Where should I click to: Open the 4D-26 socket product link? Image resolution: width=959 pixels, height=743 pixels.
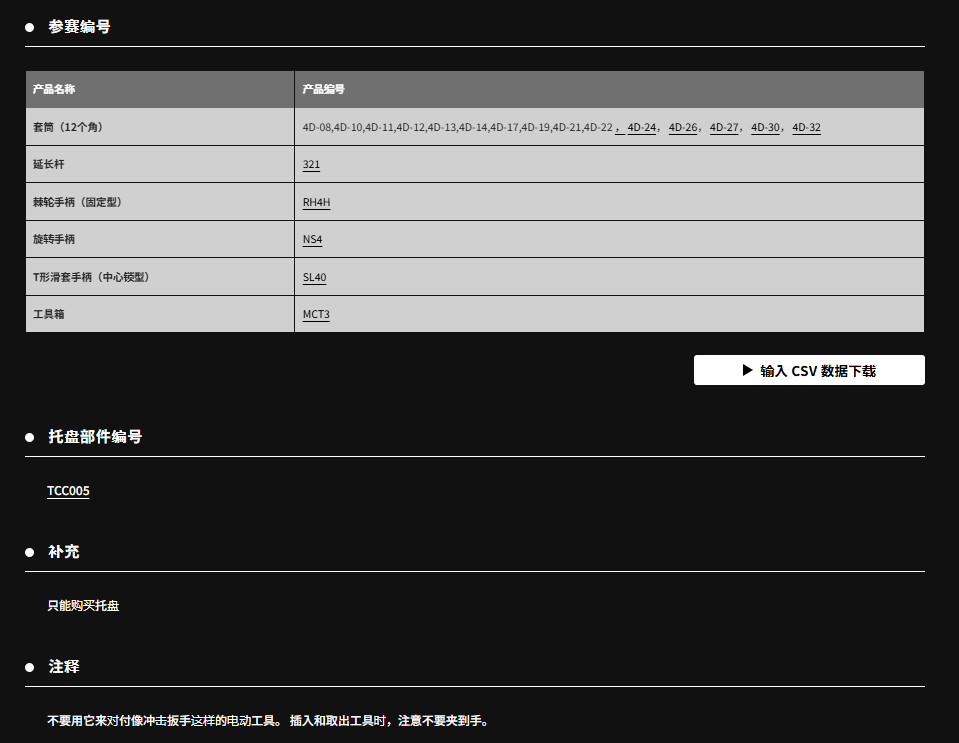tap(683, 128)
